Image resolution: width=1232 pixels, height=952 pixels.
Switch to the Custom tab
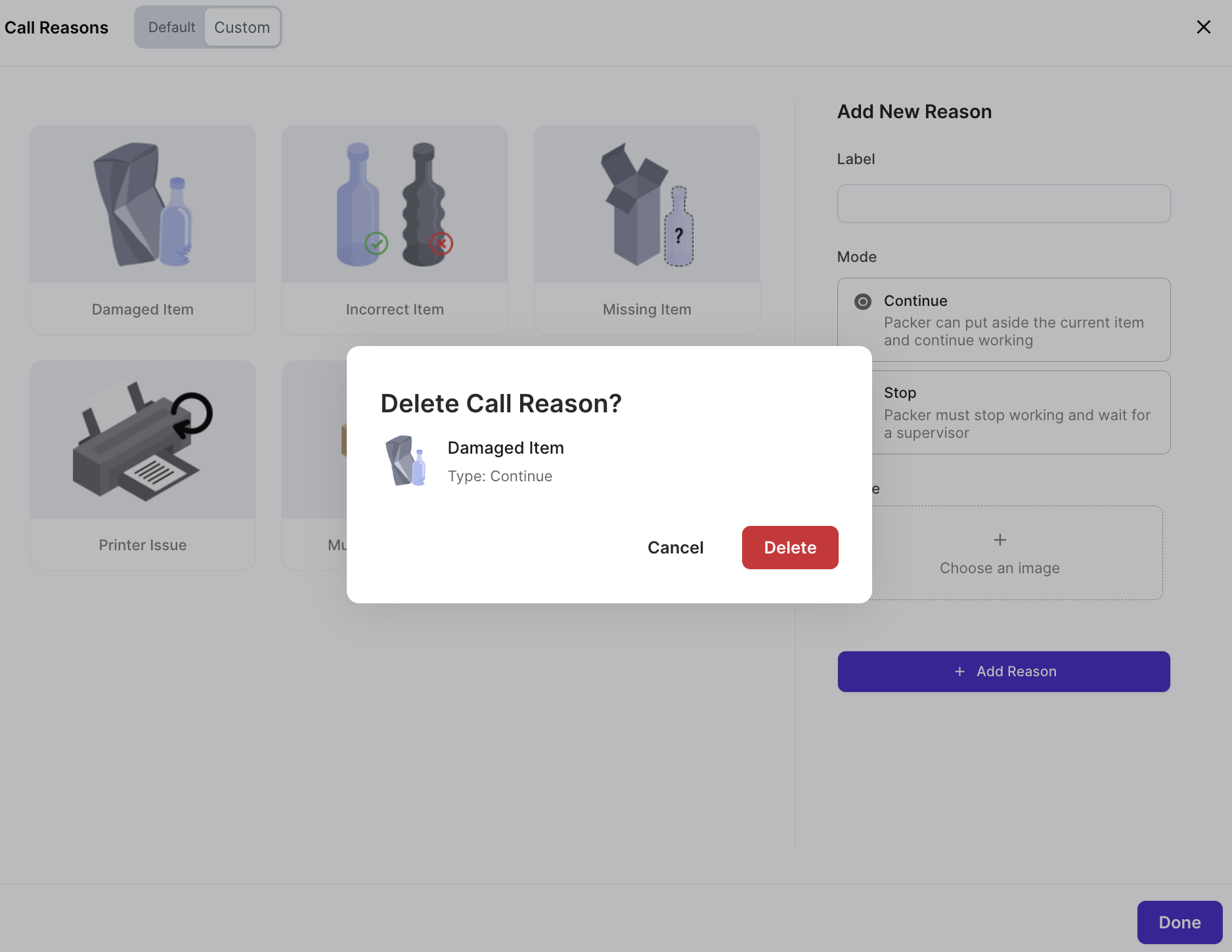pos(242,27)
